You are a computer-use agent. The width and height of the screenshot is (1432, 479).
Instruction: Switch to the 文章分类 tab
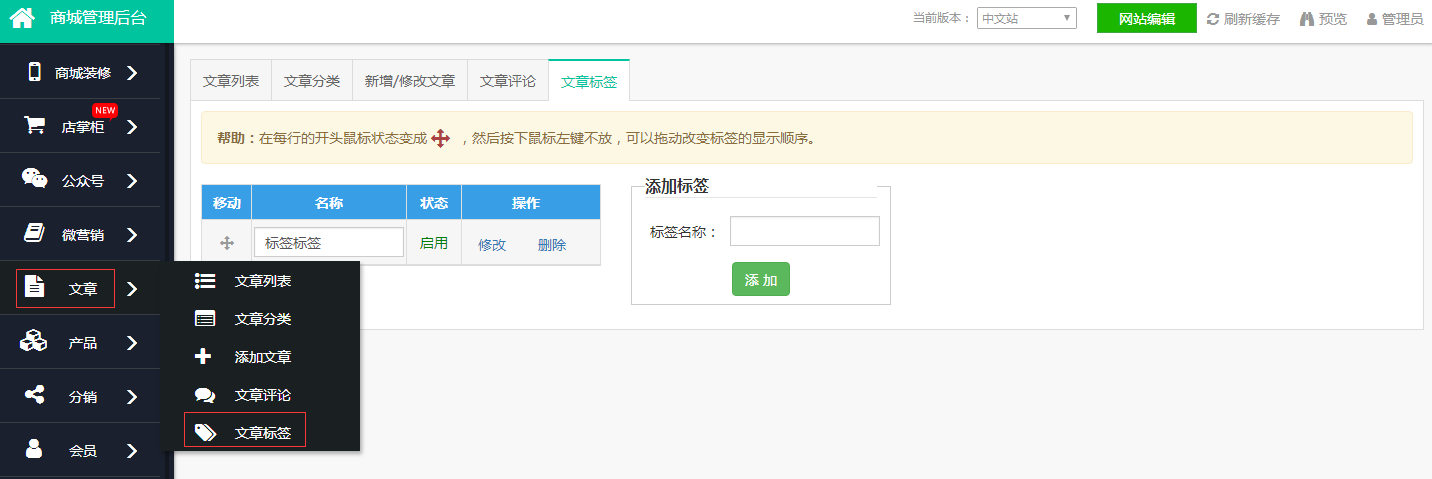click(x=312, y=81)
